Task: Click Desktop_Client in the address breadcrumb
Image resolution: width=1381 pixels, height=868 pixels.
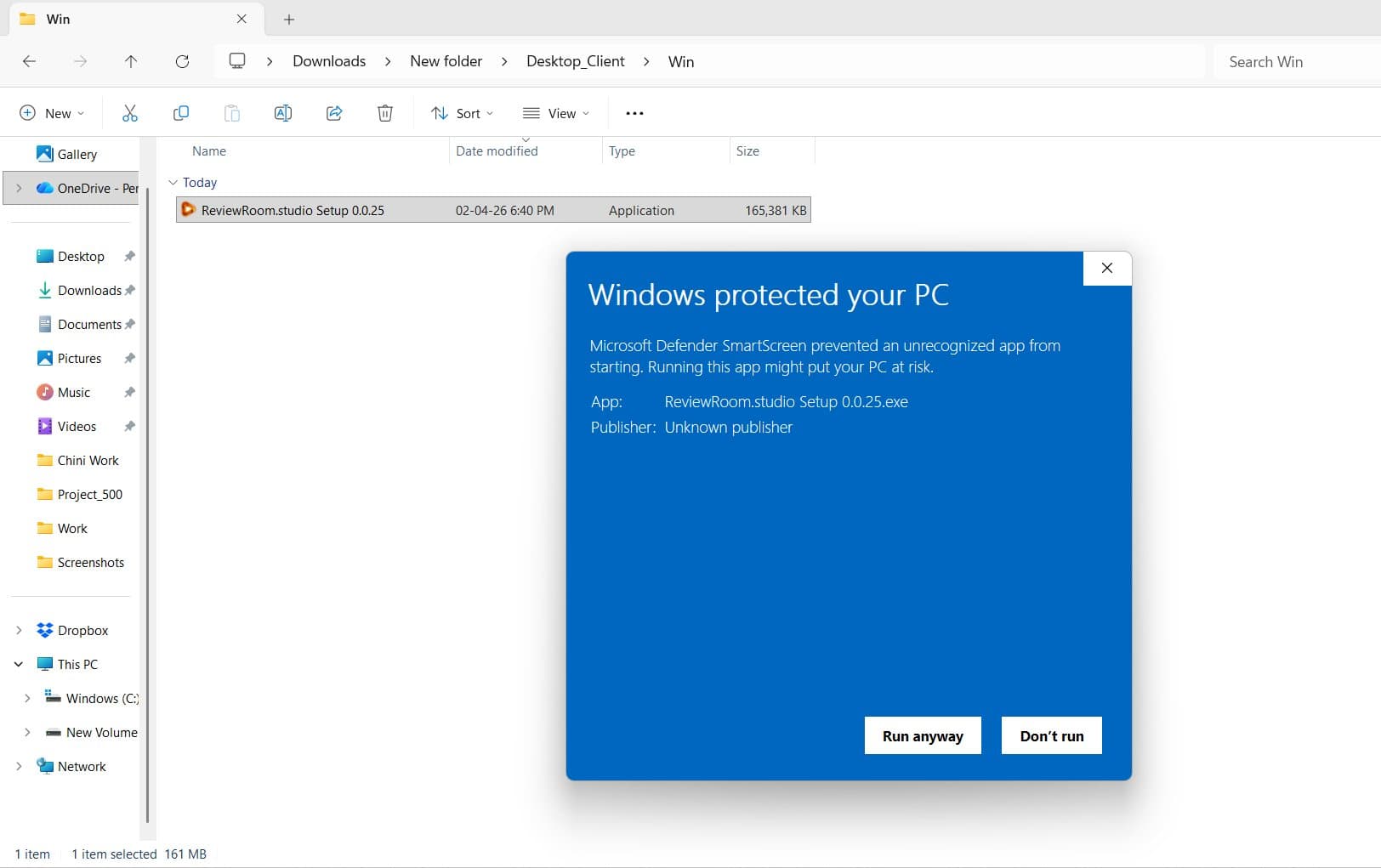Action: (x=576, y=61)
